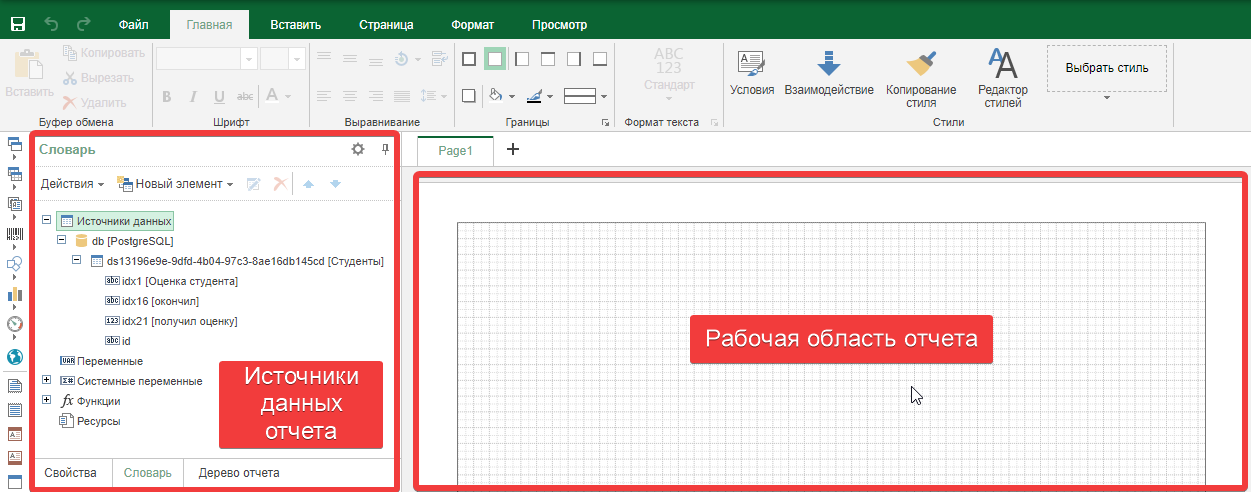Switch to the Формат ribbon tab
Screen dimensions: 1251x492
(472, 25)
